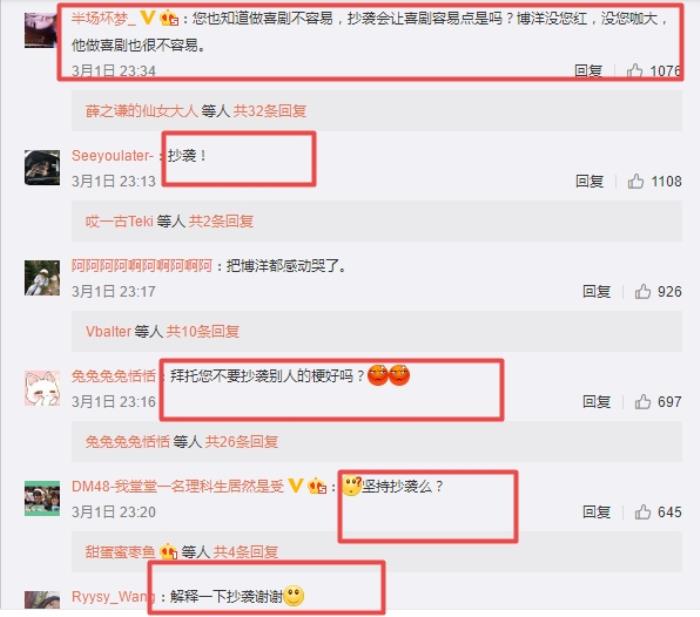This screenshot has height=617, width=700.
Task: Open 薛之谦的仙女大人 profile link
Action: 142,111
